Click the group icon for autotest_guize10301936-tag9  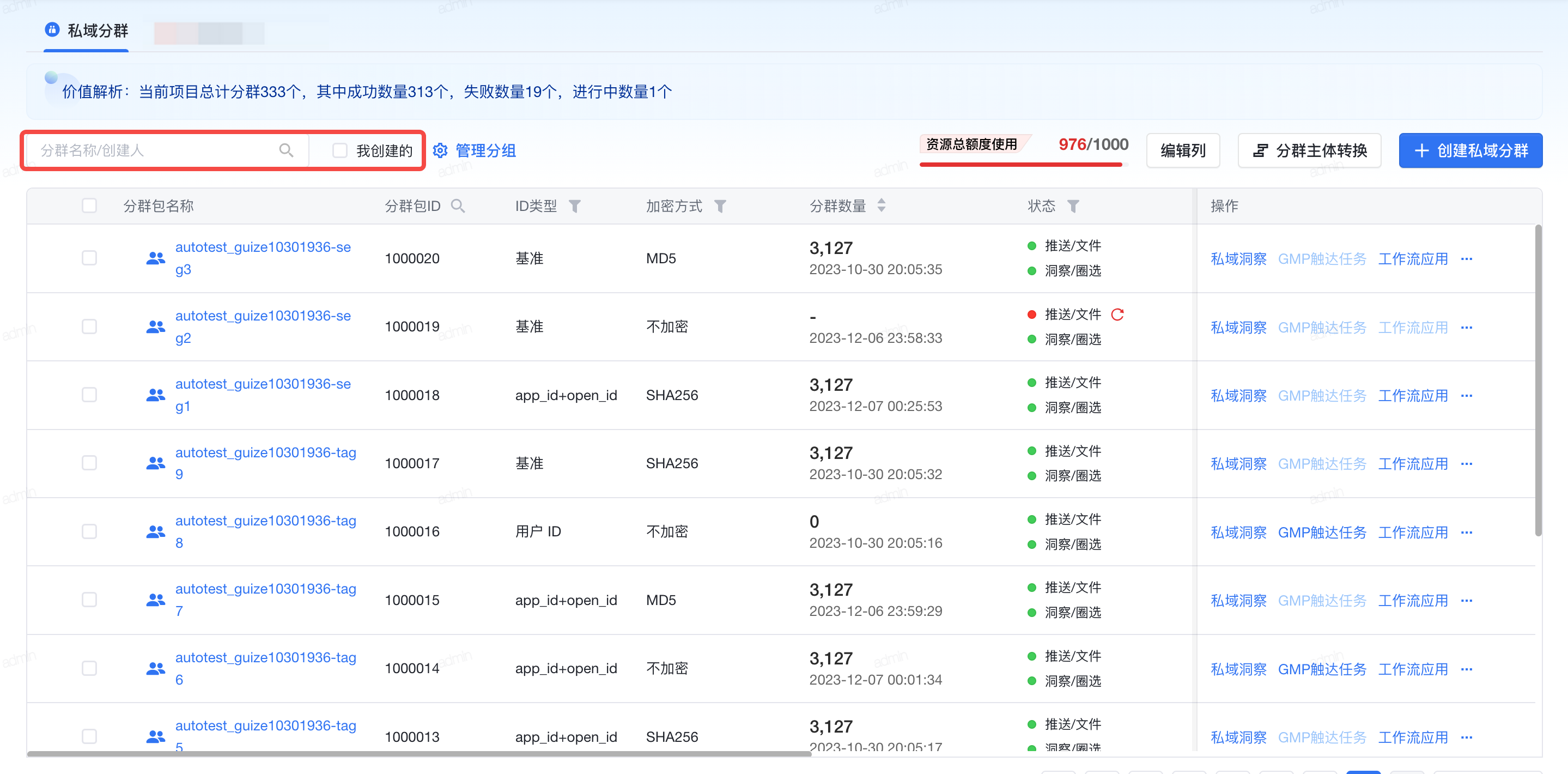point(156,463)
